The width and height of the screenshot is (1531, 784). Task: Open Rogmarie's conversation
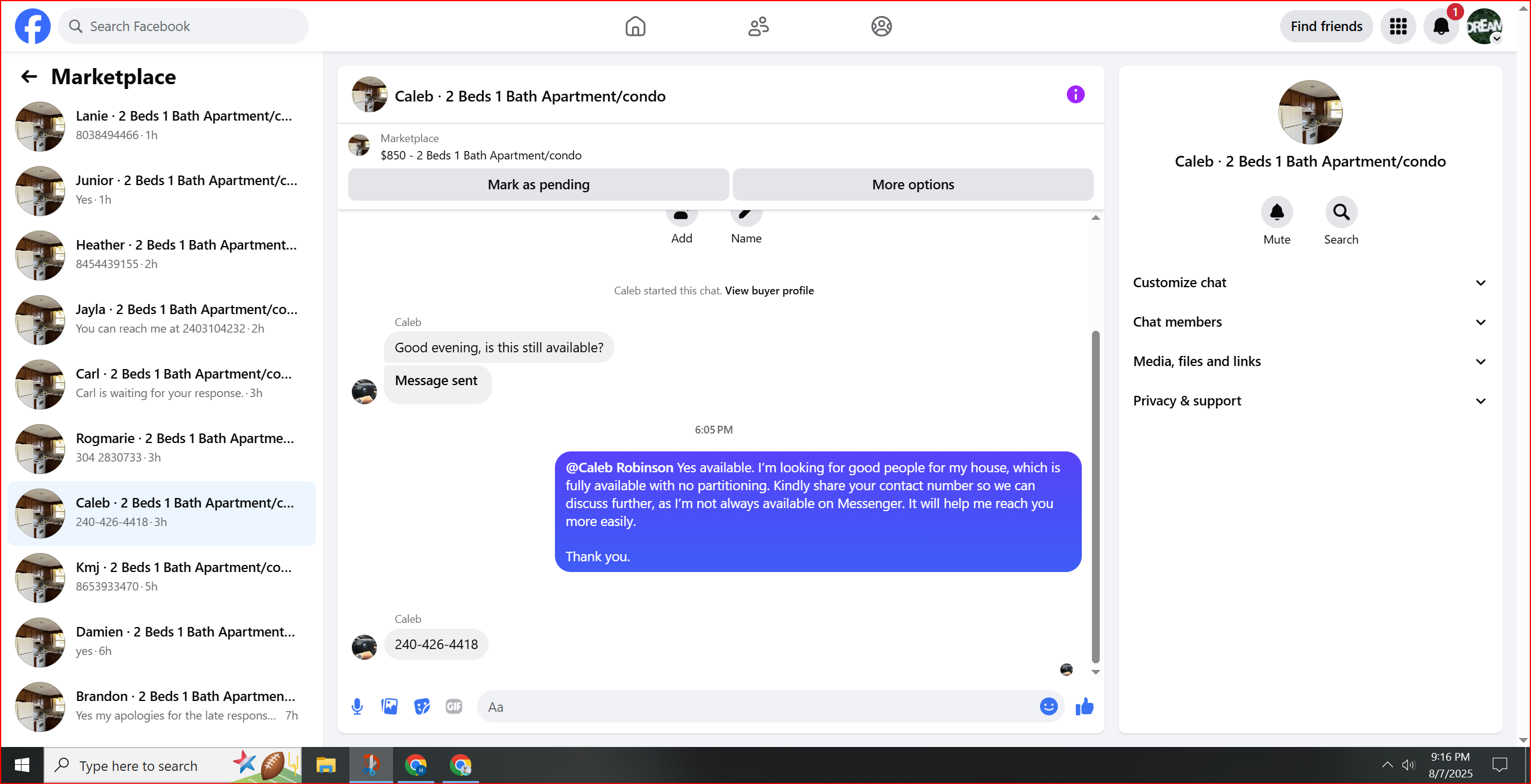[x=162, y=448]
